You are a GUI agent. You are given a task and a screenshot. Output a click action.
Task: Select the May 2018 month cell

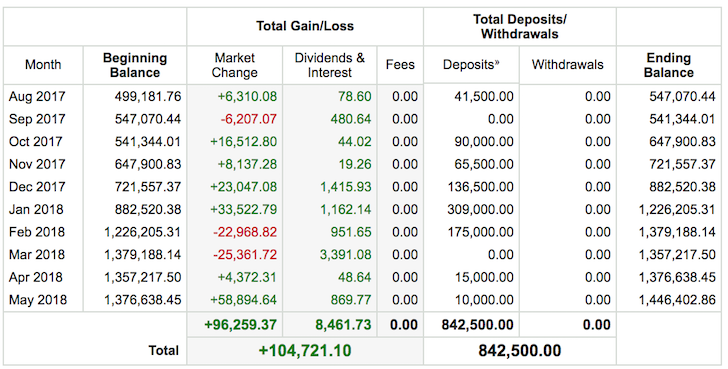[38, 300]
